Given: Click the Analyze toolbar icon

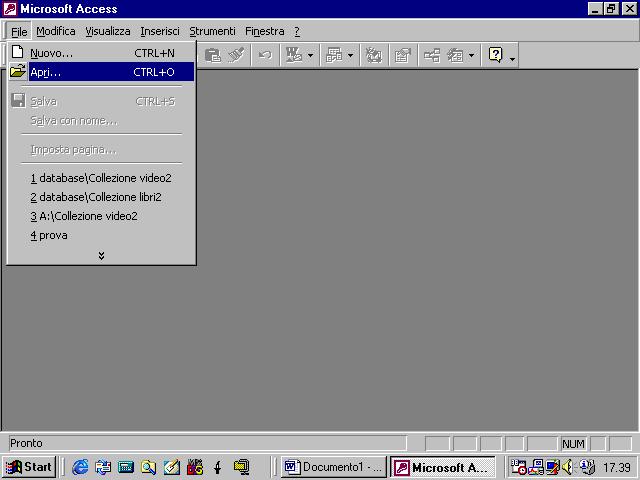Looking at the screenshot, I should tap(334, 55).
